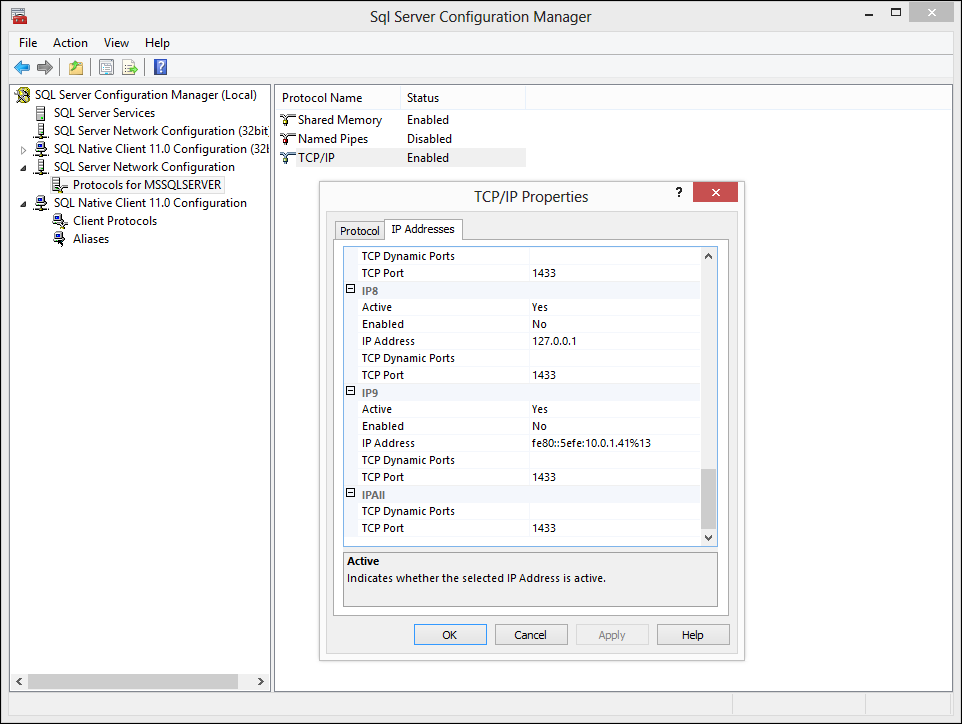
Task: Click the Protocols for MSSQLSERVER icon
Action: coord(60,185)
